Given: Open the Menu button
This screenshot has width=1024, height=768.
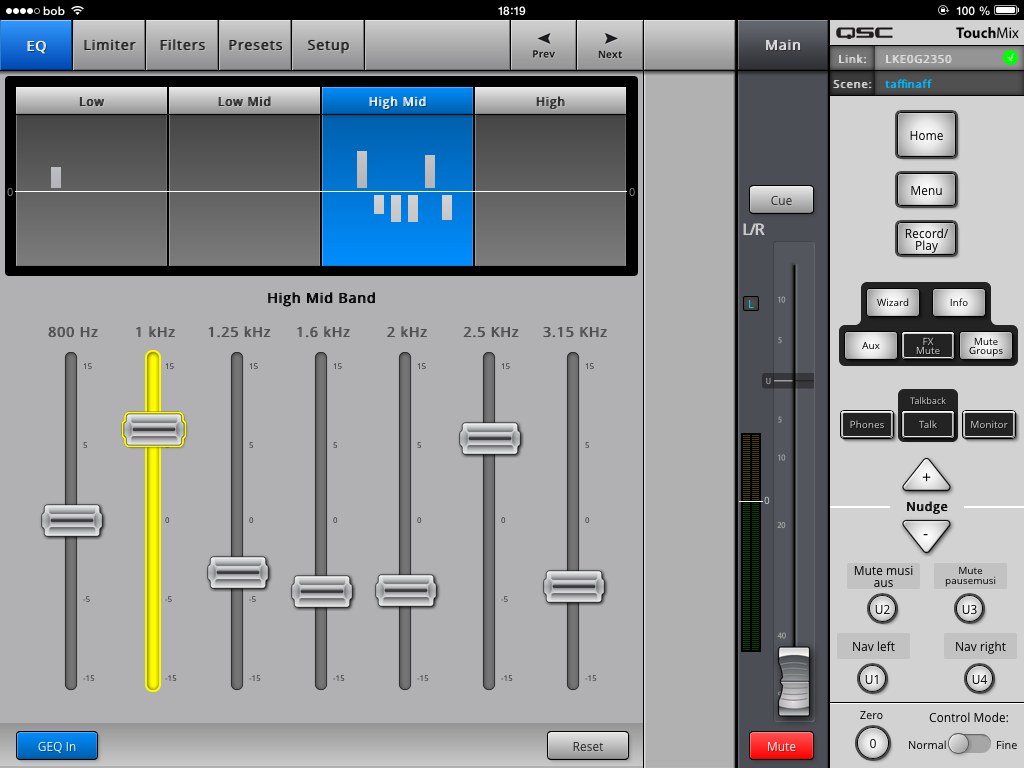Looking at the screenshot, I should click(x=926, y=190).
